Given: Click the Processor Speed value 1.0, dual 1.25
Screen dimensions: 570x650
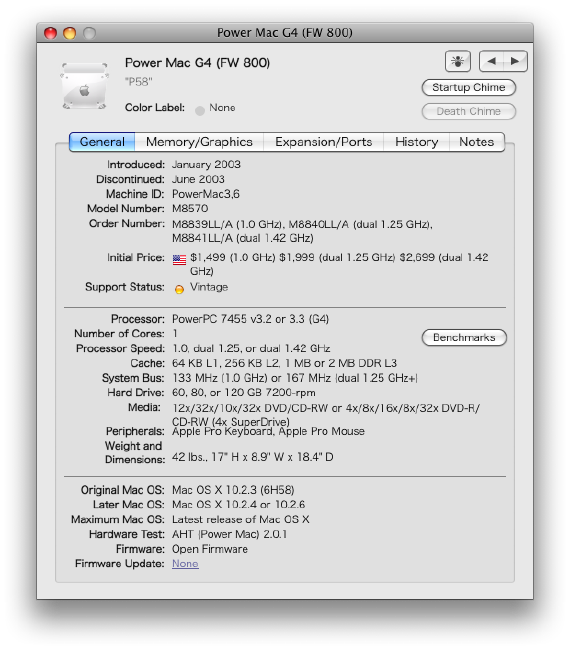Looking at the screenshot, I should (x=251, y=349).
